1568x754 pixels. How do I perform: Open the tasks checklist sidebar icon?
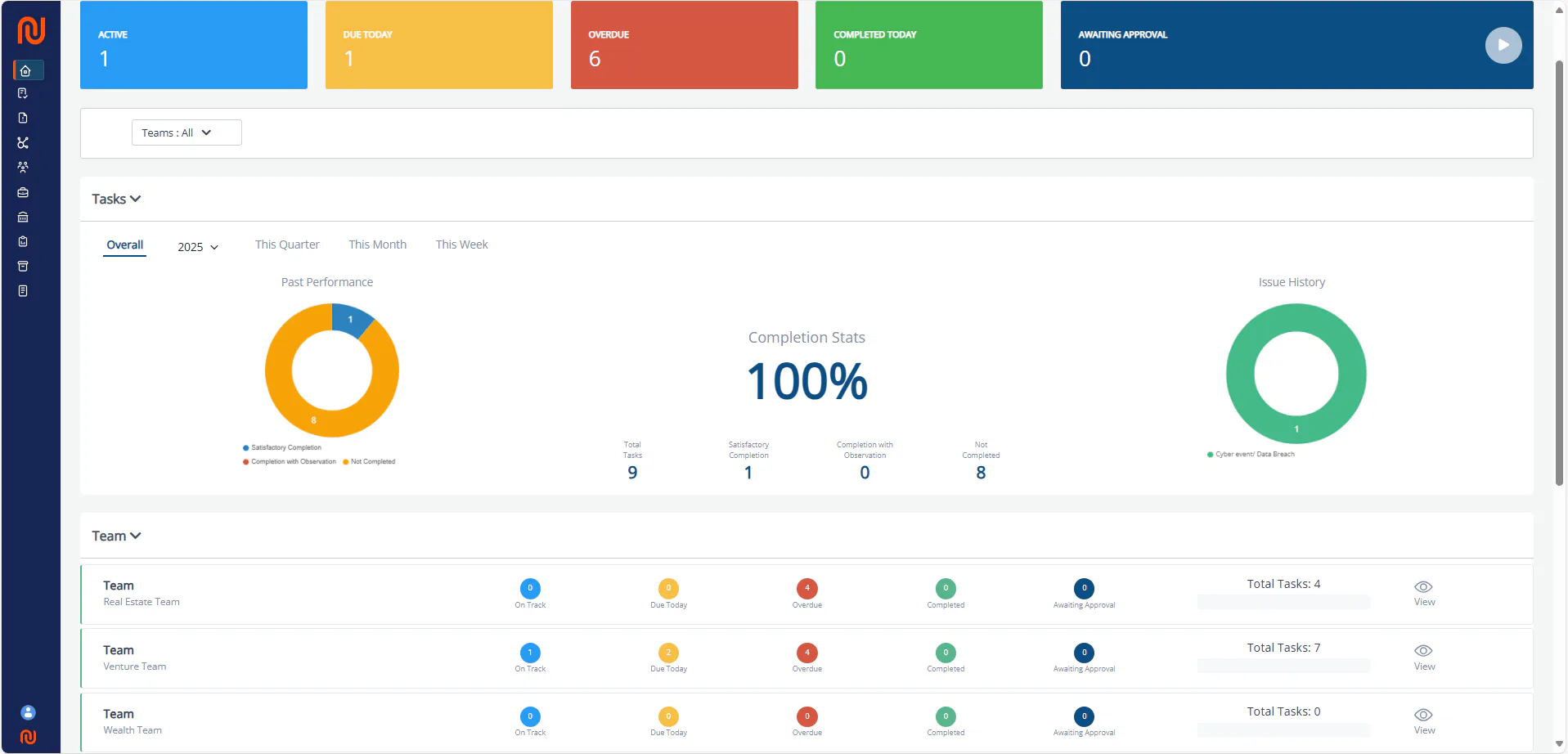[x=23, y=93]
